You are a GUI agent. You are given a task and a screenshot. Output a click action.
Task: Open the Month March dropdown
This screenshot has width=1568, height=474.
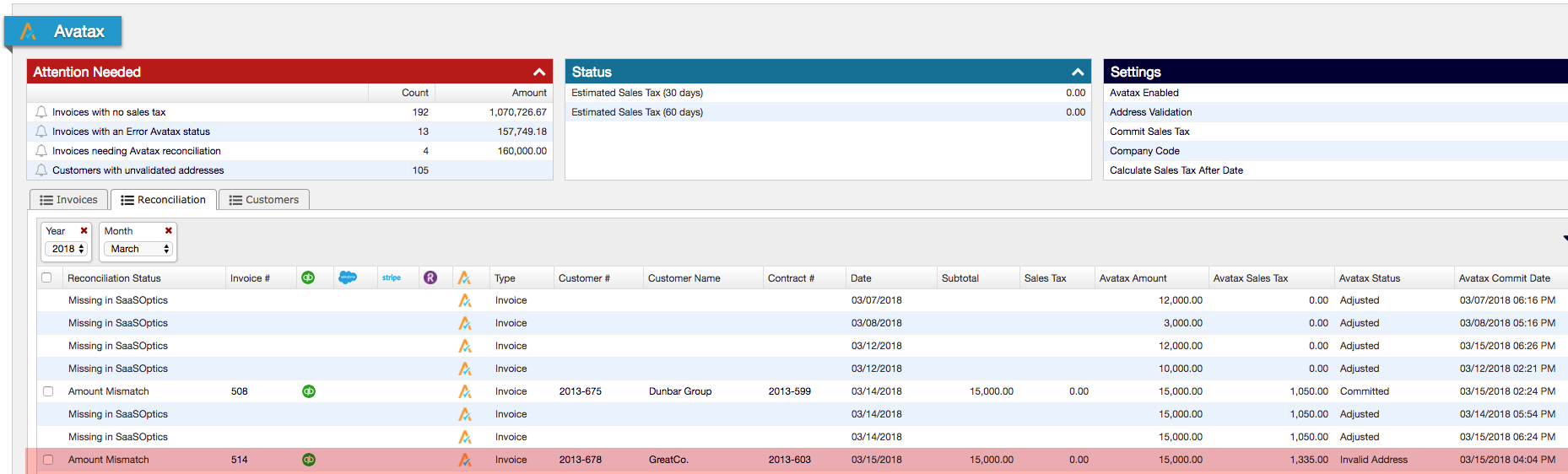(x=138, y=249)
